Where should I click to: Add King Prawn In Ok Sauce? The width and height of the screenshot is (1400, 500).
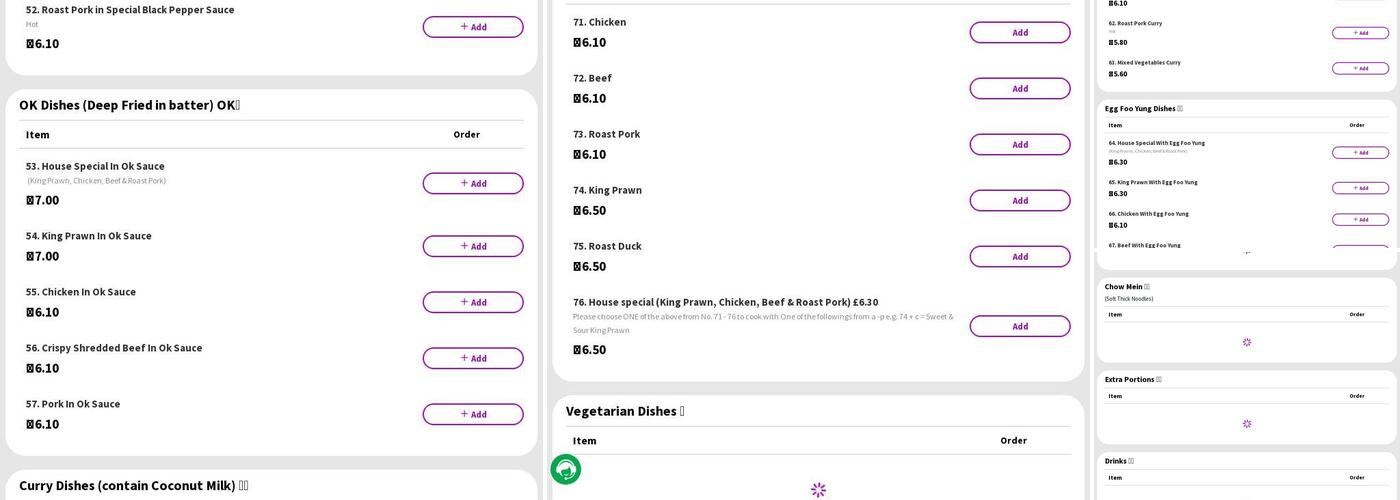click(472, 246)
